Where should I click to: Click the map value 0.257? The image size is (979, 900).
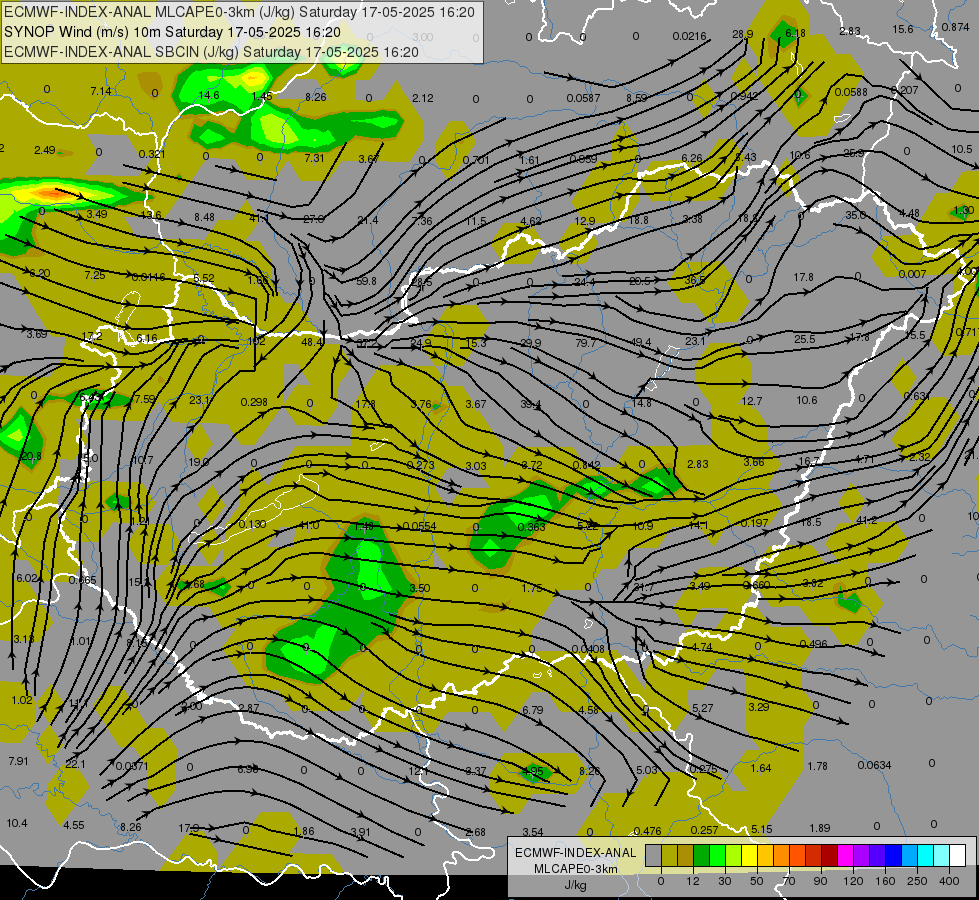pyautogui.click(x=705, y=830)
